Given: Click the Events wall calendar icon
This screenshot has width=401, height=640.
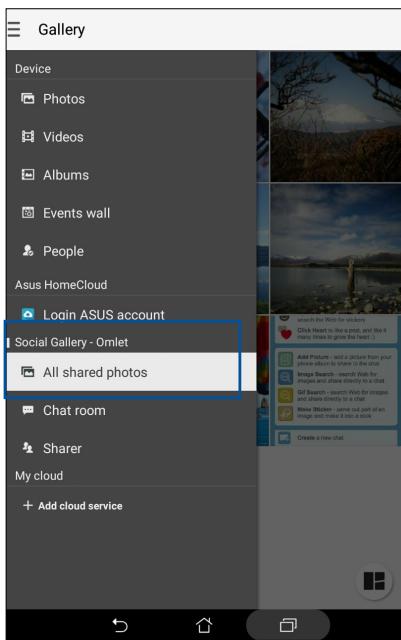Looking at the screenshot, I should click(28, 213).
